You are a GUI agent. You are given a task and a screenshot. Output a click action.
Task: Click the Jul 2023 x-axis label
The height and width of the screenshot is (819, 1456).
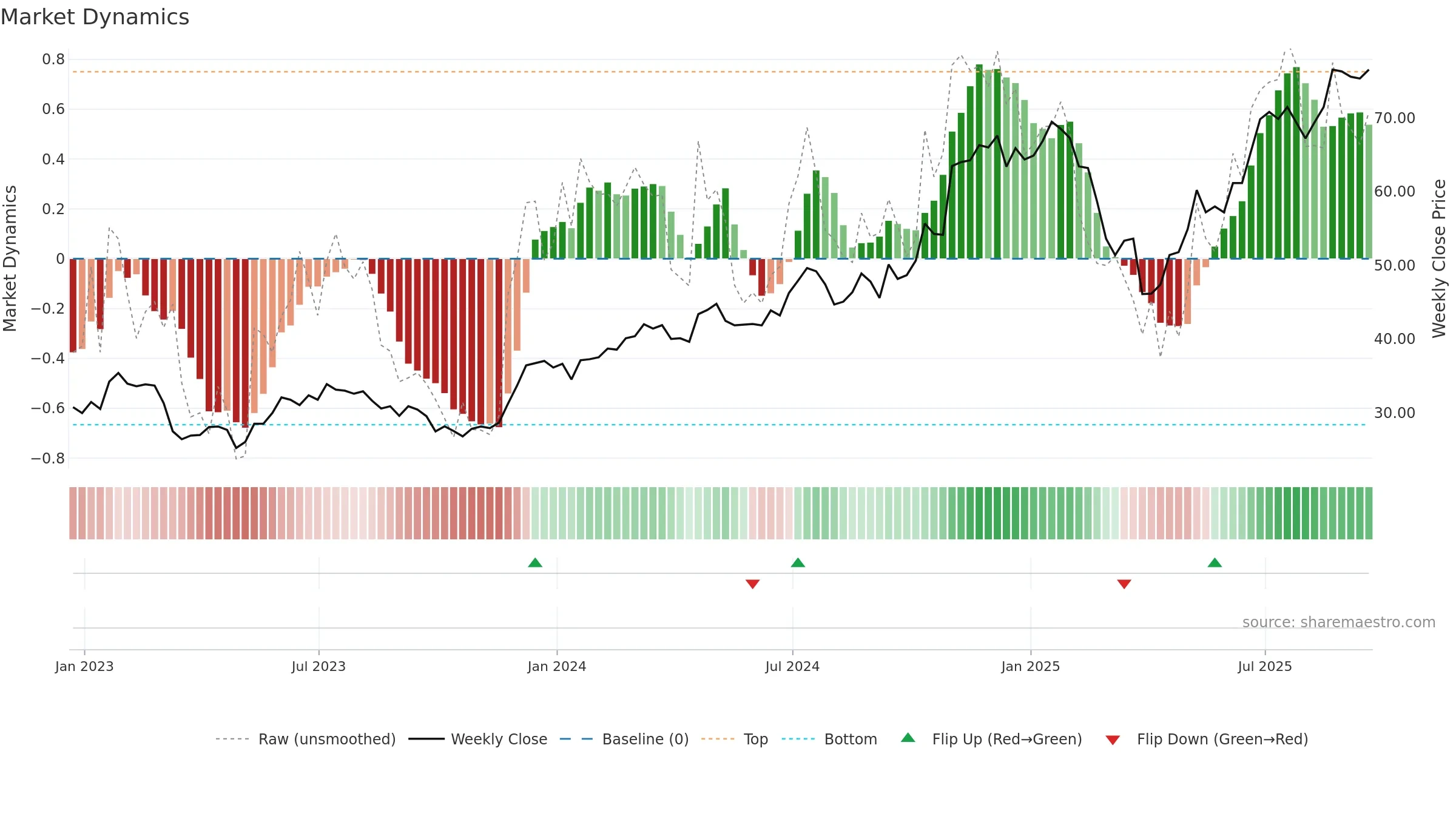point(318,666)
